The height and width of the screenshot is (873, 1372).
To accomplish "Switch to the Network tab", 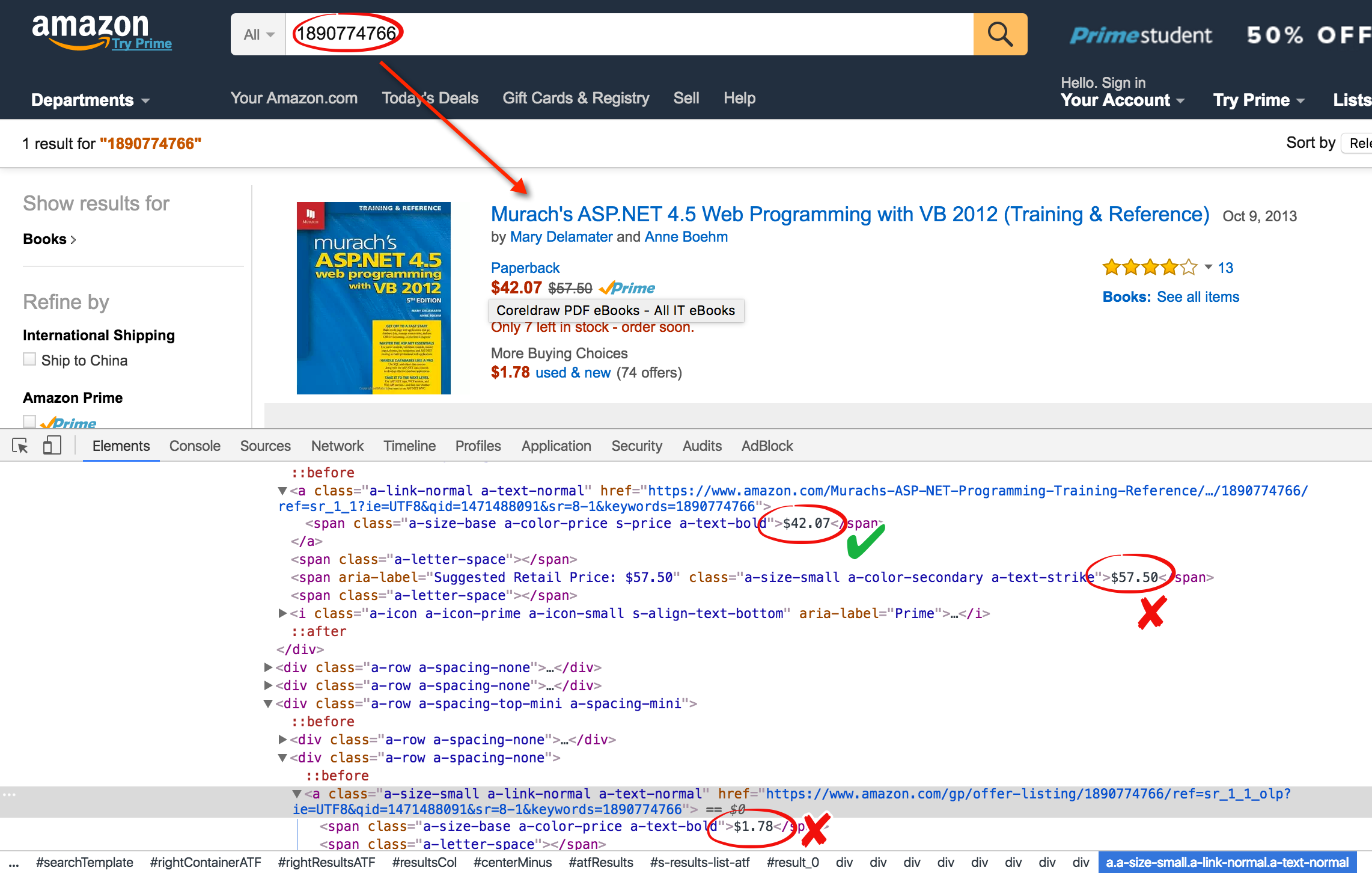I will click(x=337, y=446).
